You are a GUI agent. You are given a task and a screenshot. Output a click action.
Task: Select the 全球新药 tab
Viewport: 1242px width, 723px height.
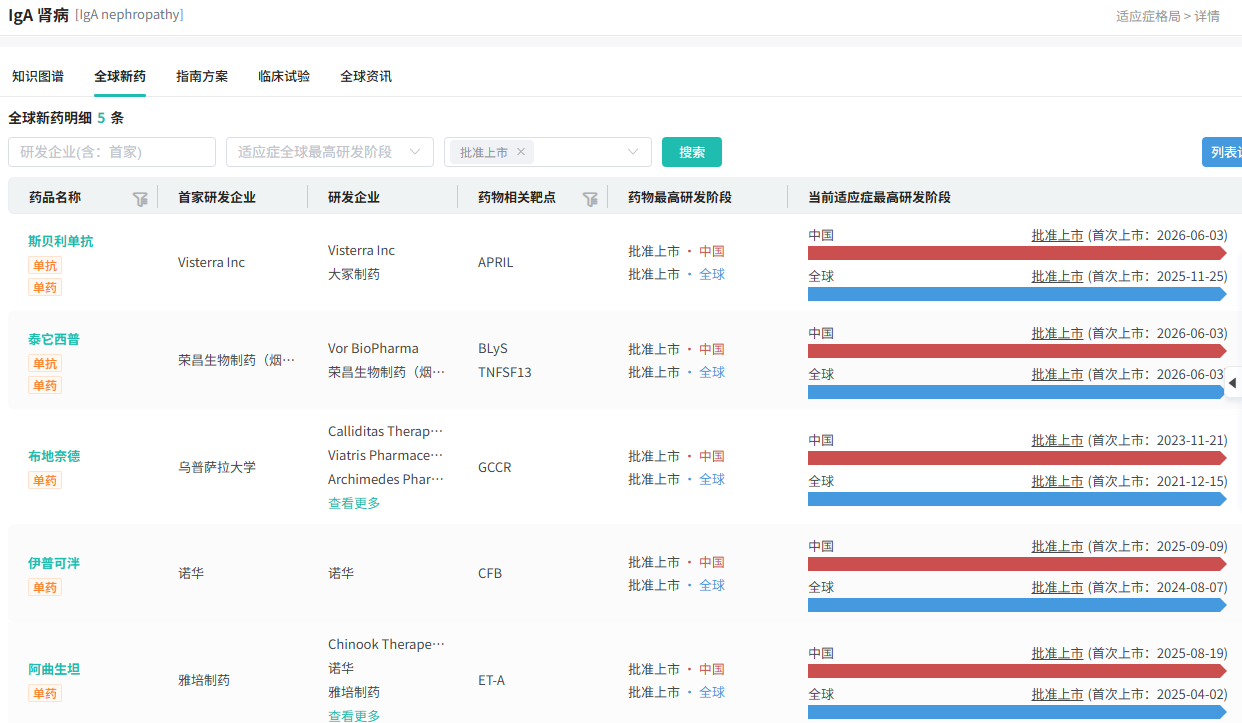120,76
